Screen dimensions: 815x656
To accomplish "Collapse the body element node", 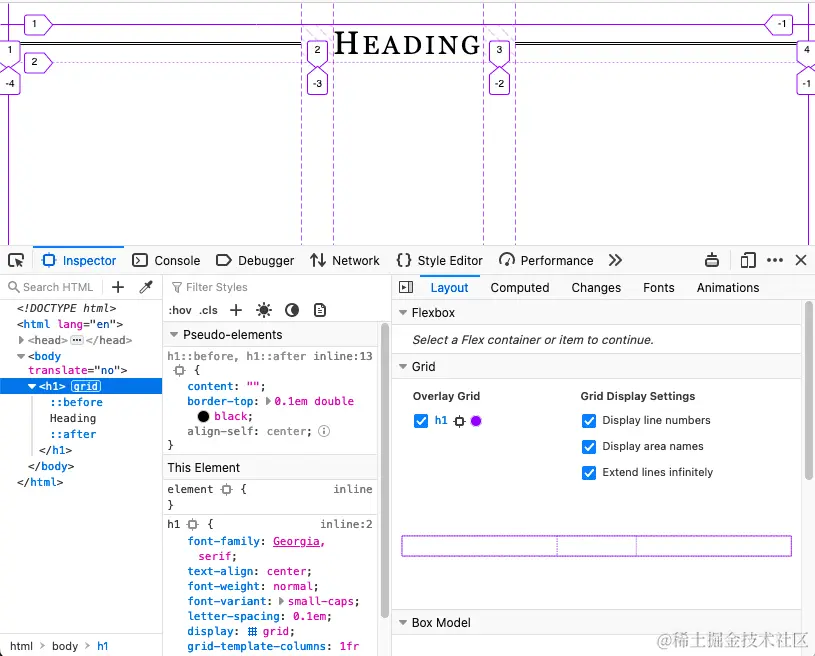I will tap(21, 356).
